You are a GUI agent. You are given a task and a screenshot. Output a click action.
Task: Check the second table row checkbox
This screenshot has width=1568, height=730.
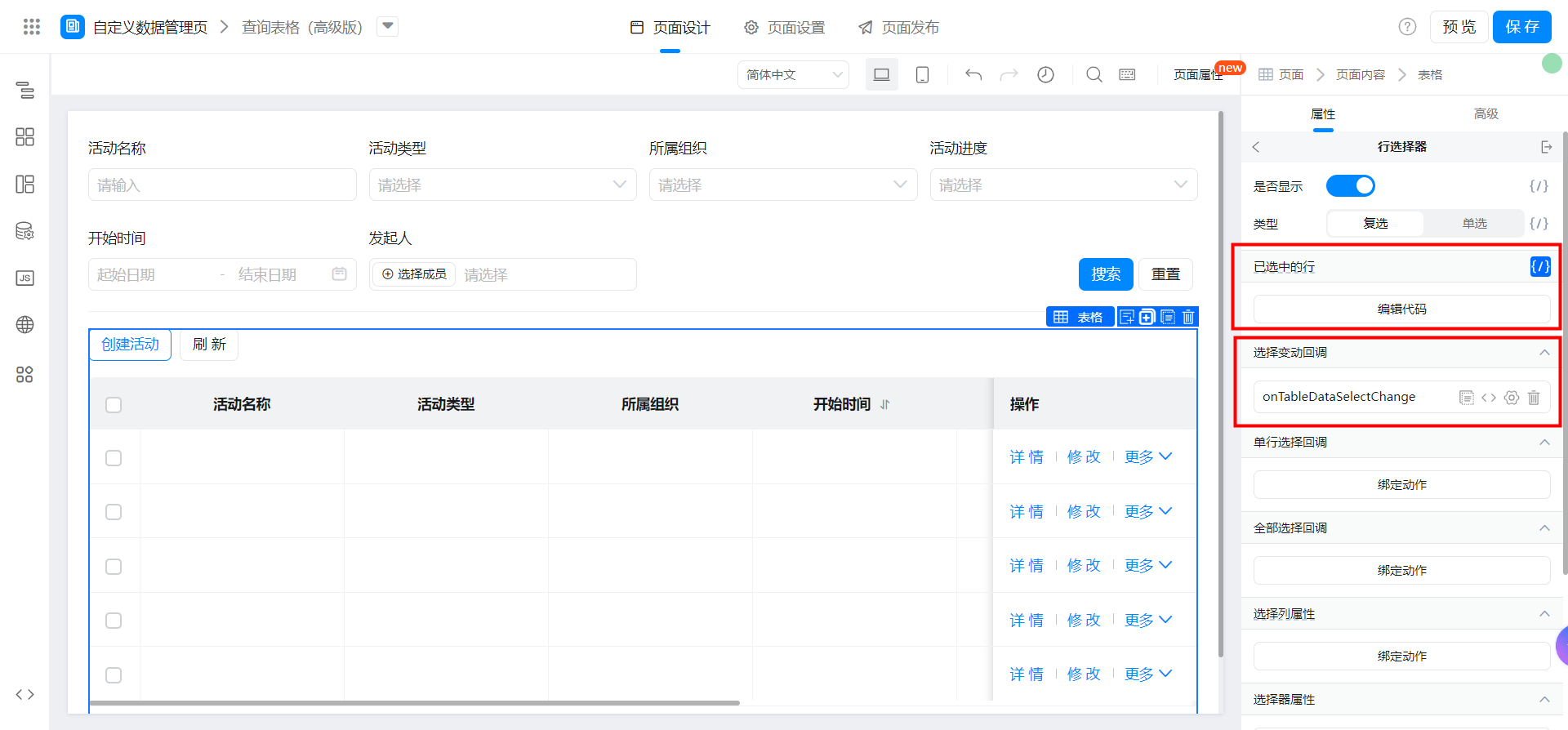tap(114, 512)
